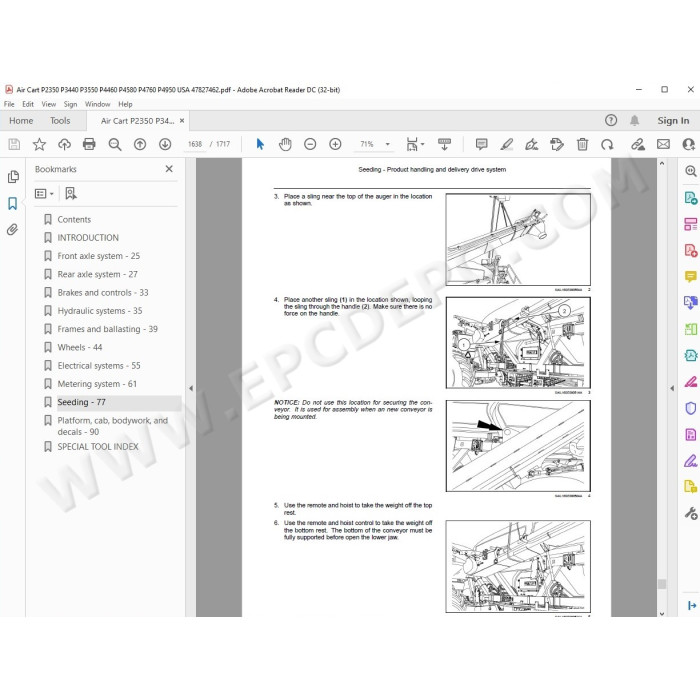700x700 pixels.
Task: Zoom in with plus icon
Action: 335,144
